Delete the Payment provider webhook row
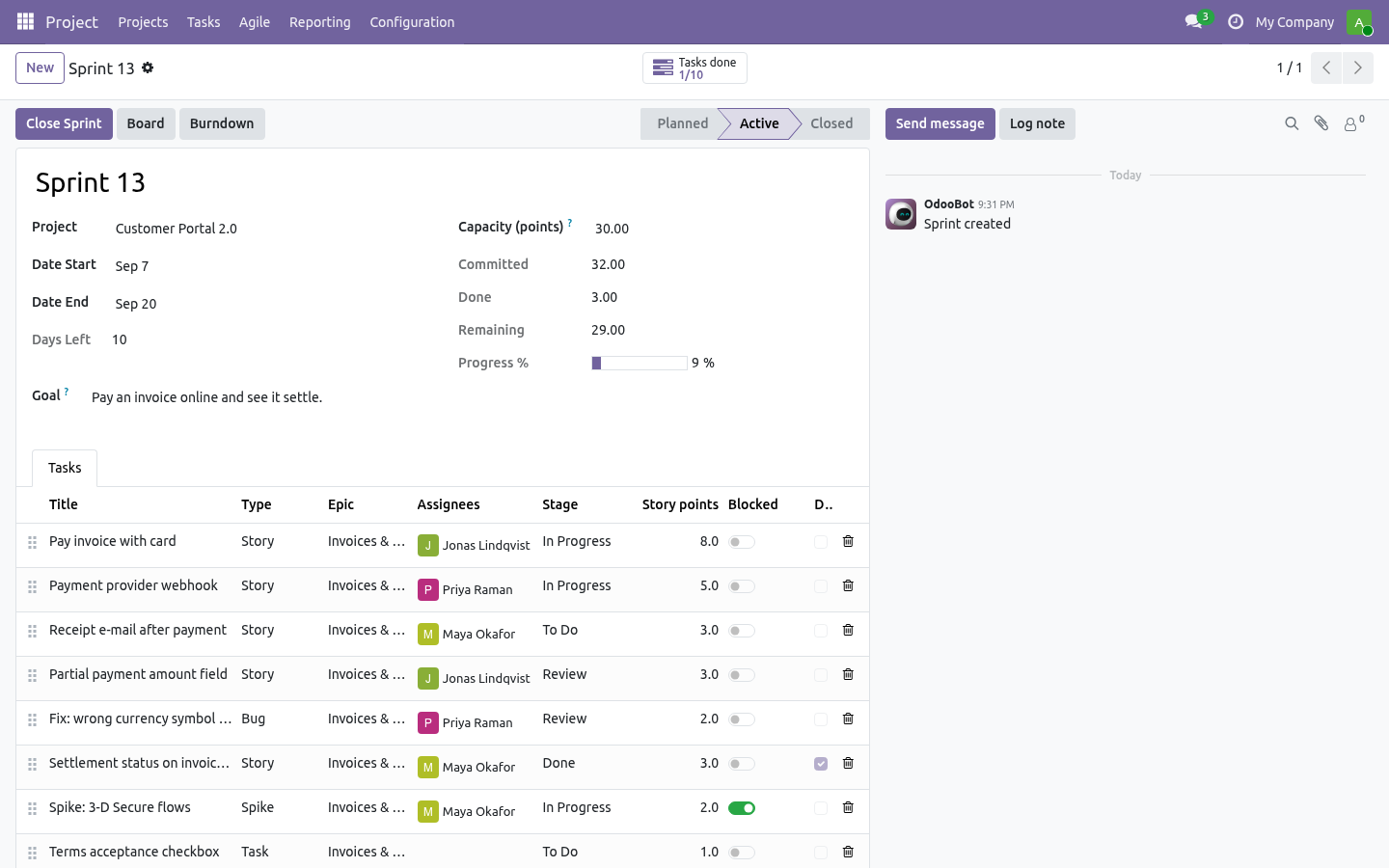1389x868 pixels. 848,585
